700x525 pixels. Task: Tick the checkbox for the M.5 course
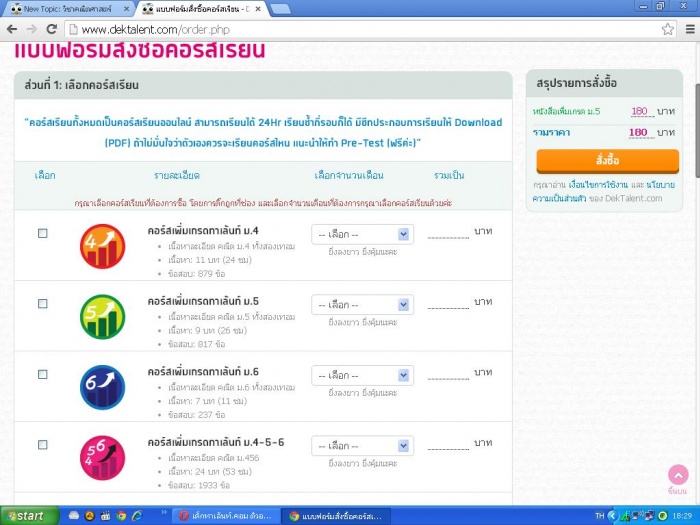click(43, 303)
